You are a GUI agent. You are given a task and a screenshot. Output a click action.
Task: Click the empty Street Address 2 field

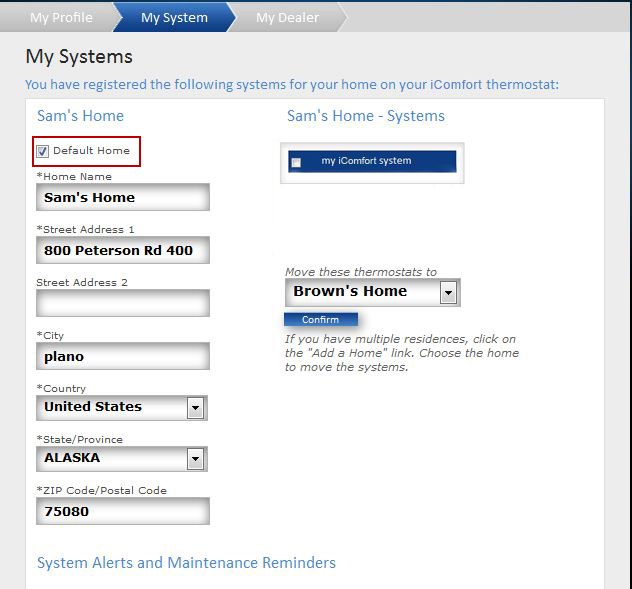[x=122, y=303]
